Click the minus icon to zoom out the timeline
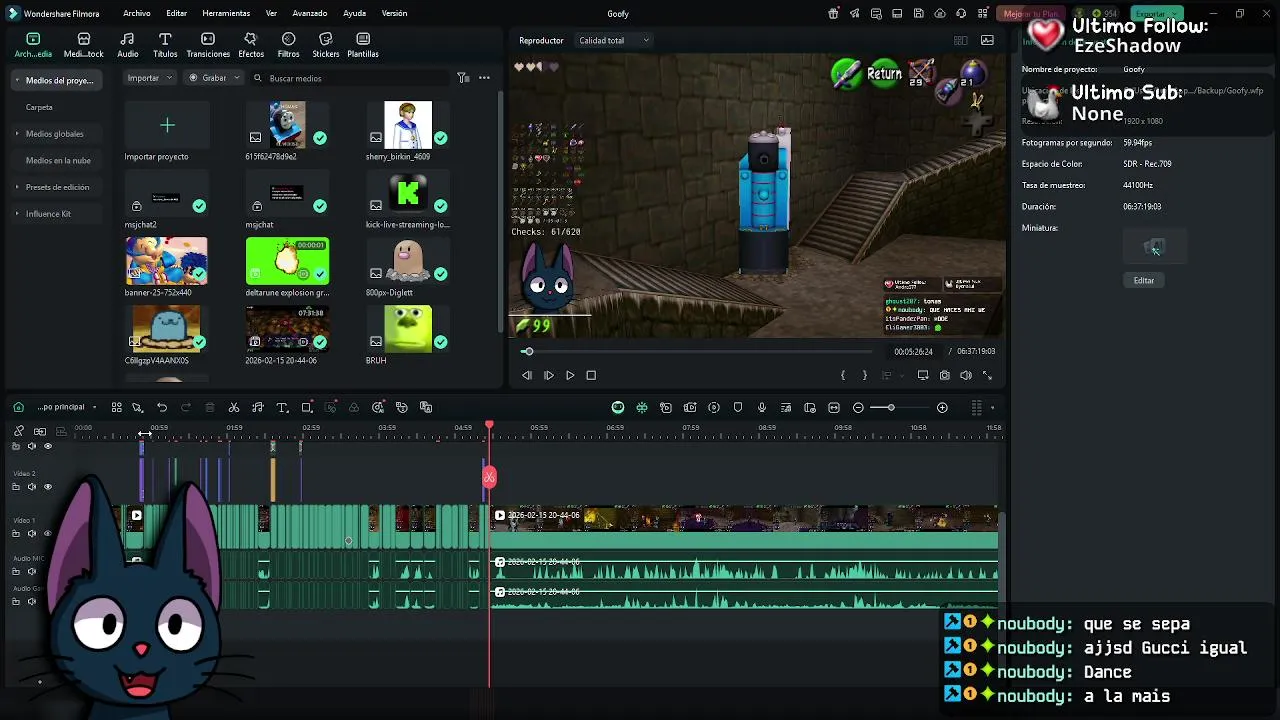Viewport: 1280px width, 720px height. (858, 407)
